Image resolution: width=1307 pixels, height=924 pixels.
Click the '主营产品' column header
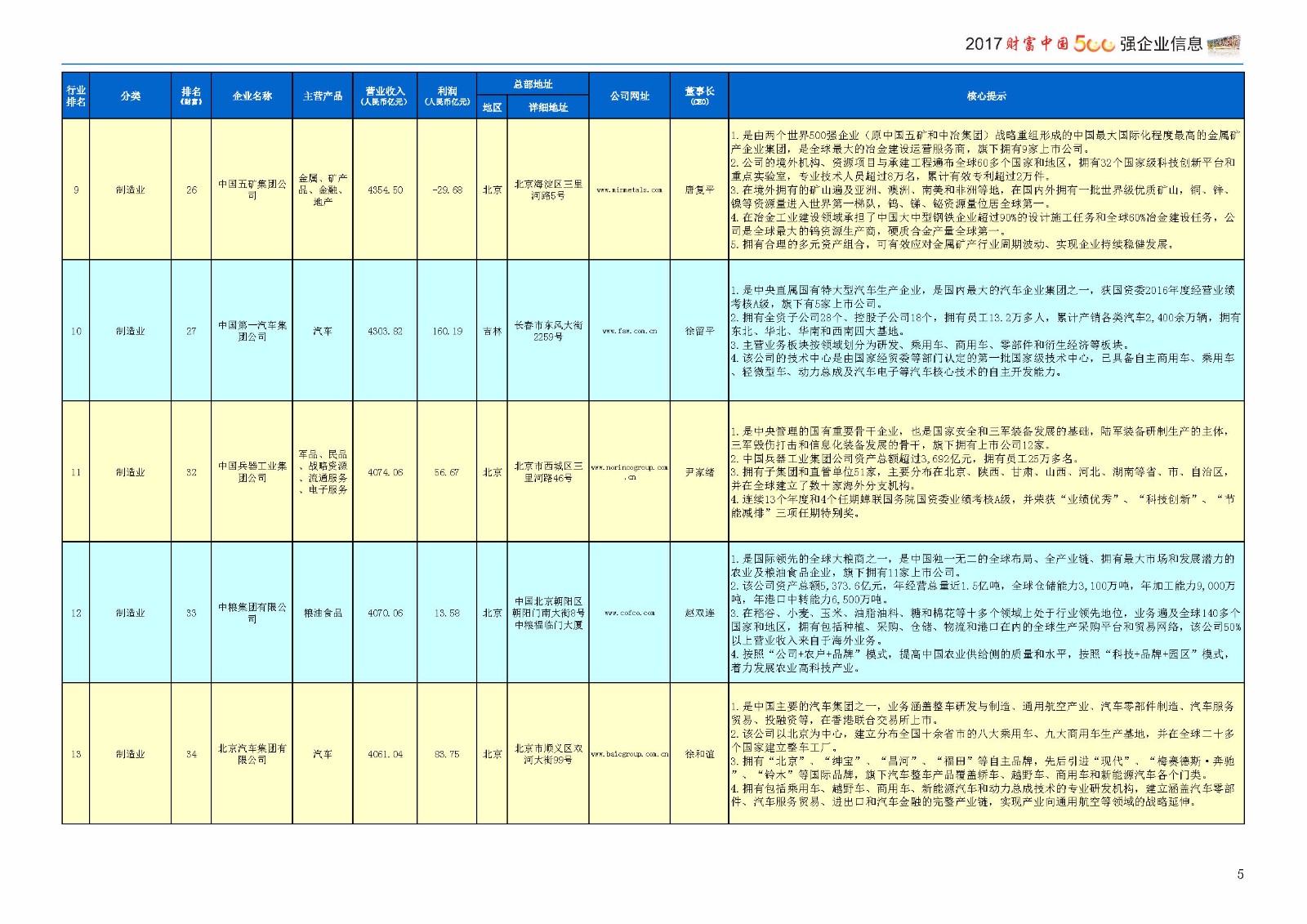coord(323,96)
